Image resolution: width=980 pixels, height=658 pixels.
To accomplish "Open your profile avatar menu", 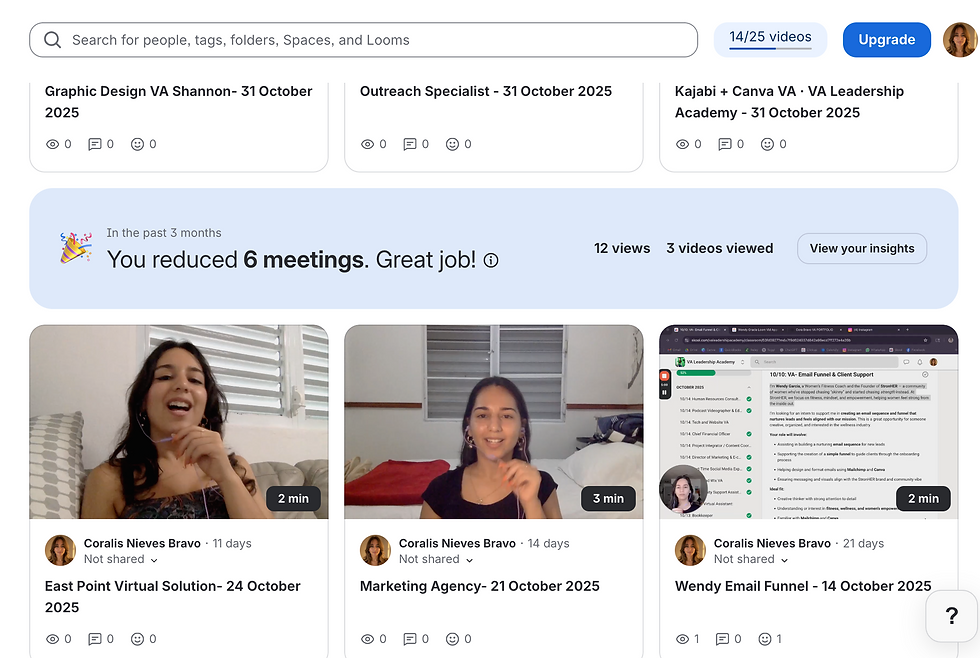I will (960, 40).
